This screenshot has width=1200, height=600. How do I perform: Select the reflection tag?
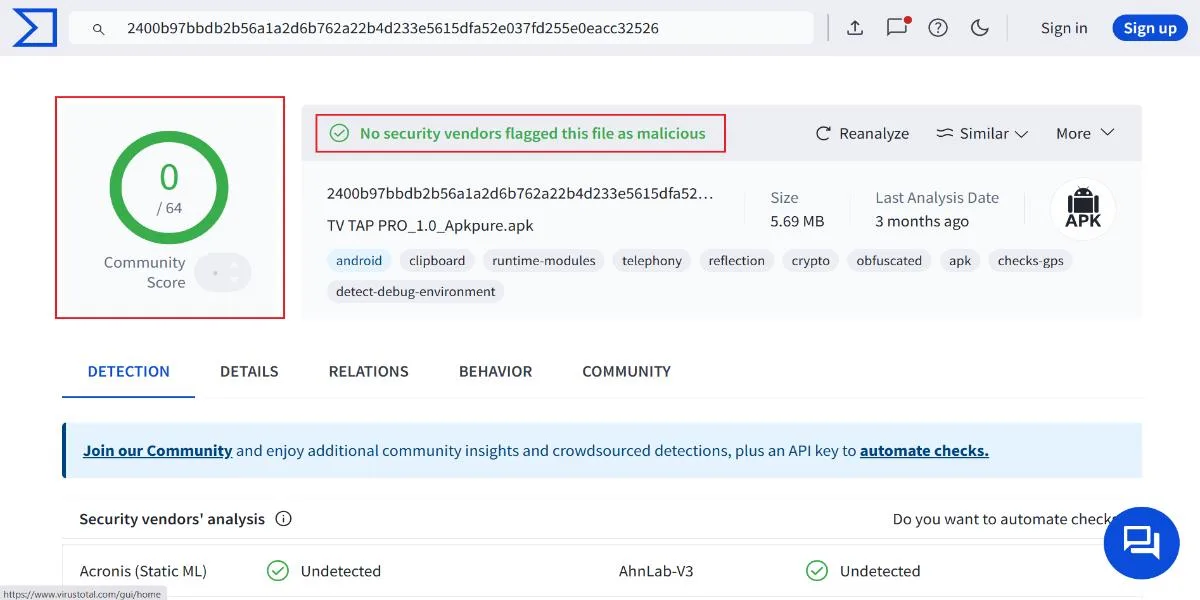[737, 261]
